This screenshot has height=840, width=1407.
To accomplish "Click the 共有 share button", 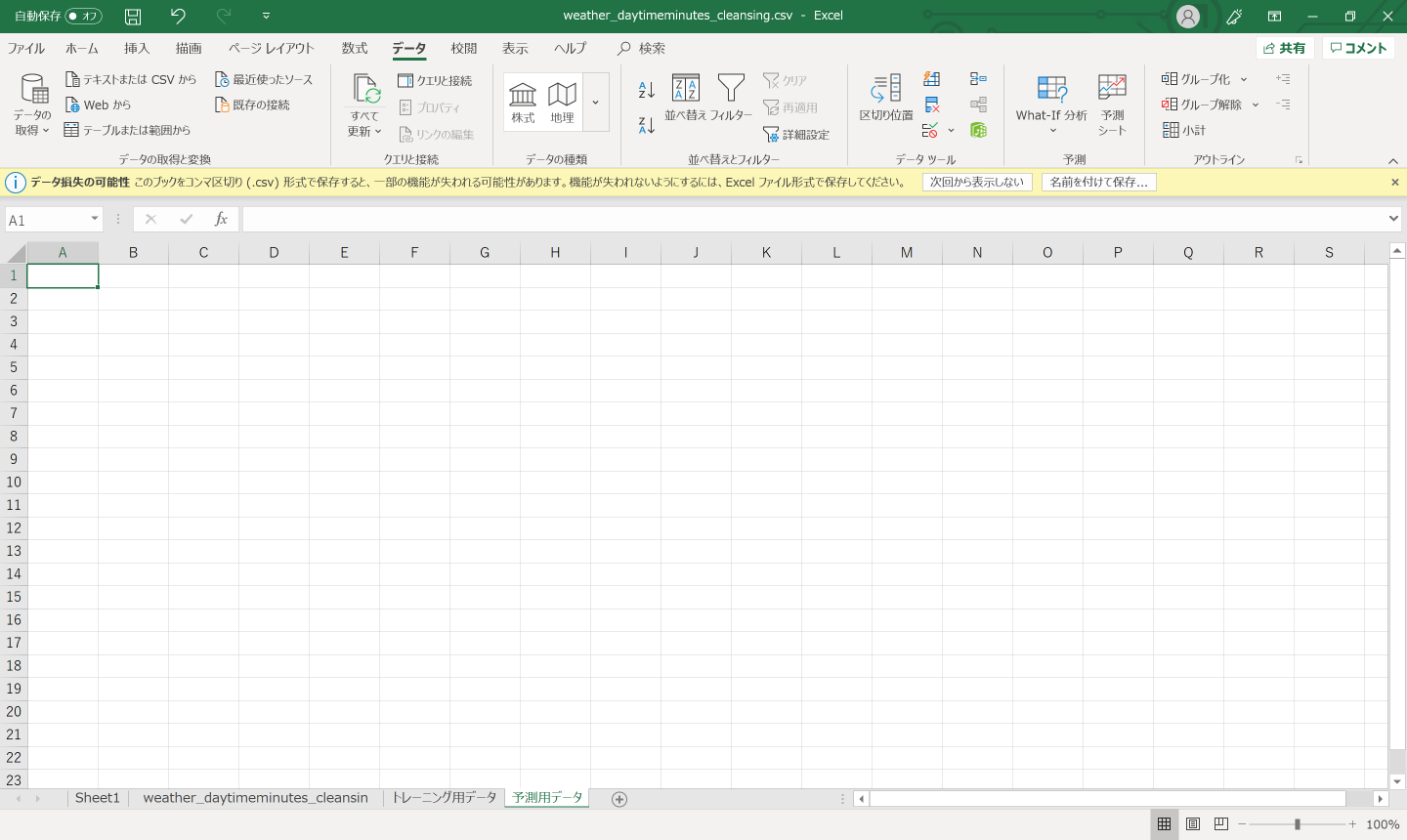I will point(1285,48).
